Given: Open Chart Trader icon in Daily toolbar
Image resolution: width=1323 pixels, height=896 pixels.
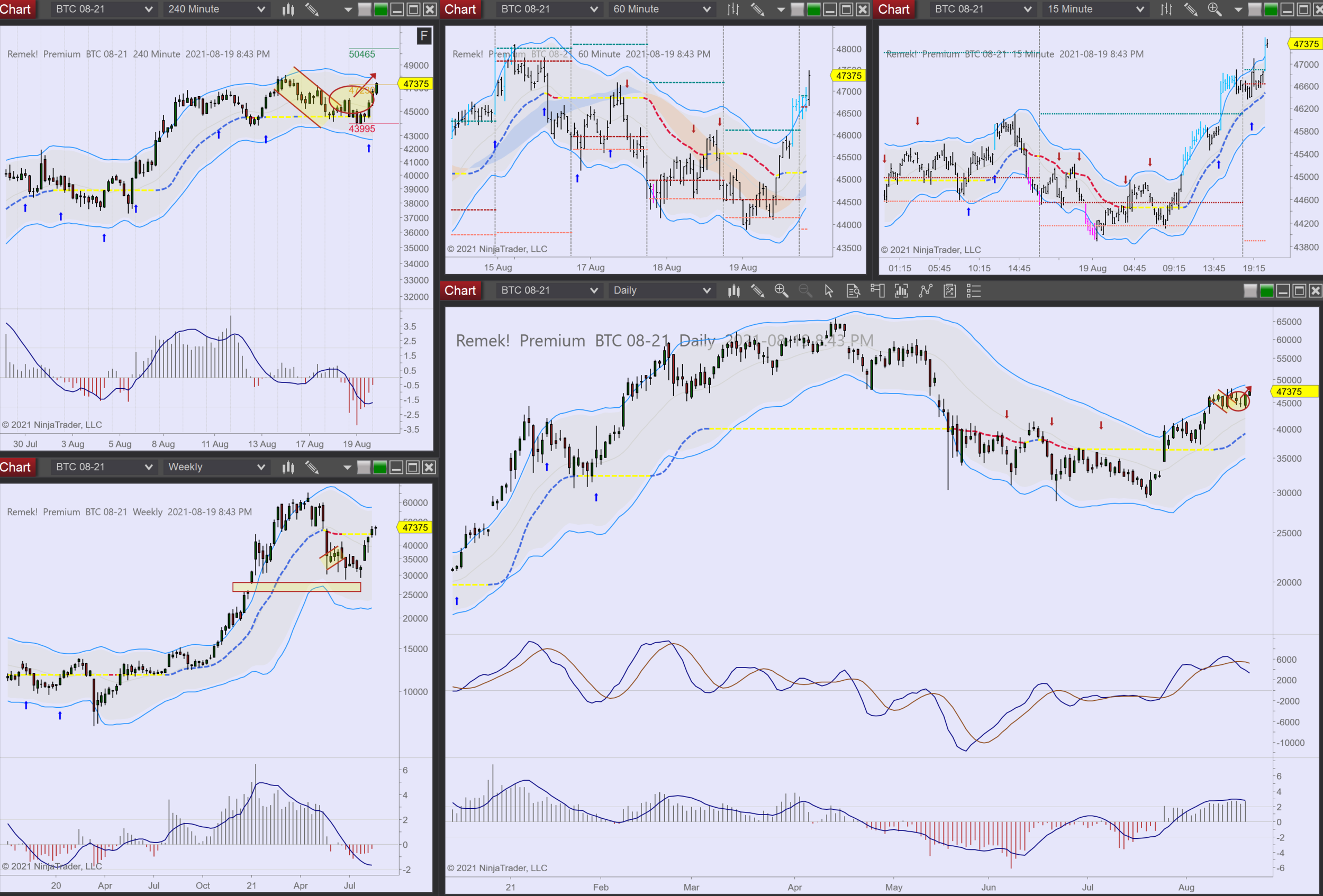Looking at the screenshot, I should tap(877, 291).
